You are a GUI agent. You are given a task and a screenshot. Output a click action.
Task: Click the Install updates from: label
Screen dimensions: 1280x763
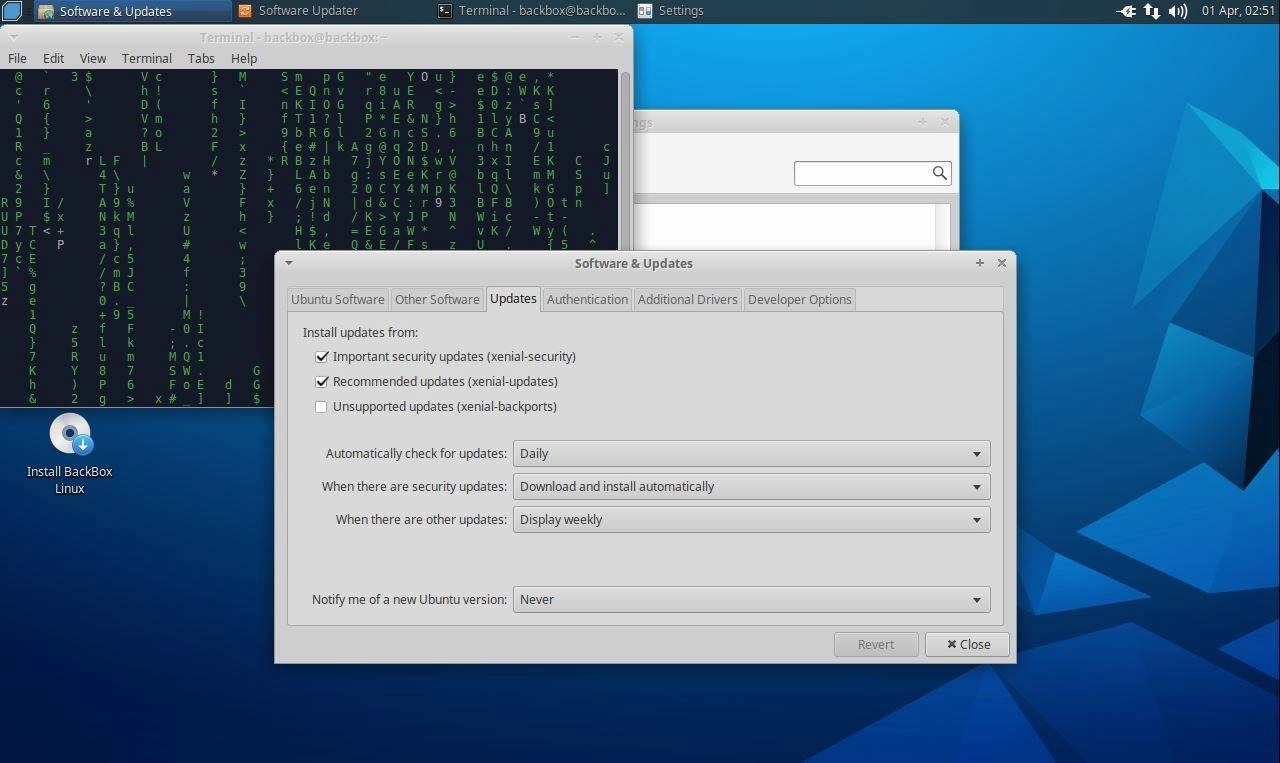tap(360, 332)
